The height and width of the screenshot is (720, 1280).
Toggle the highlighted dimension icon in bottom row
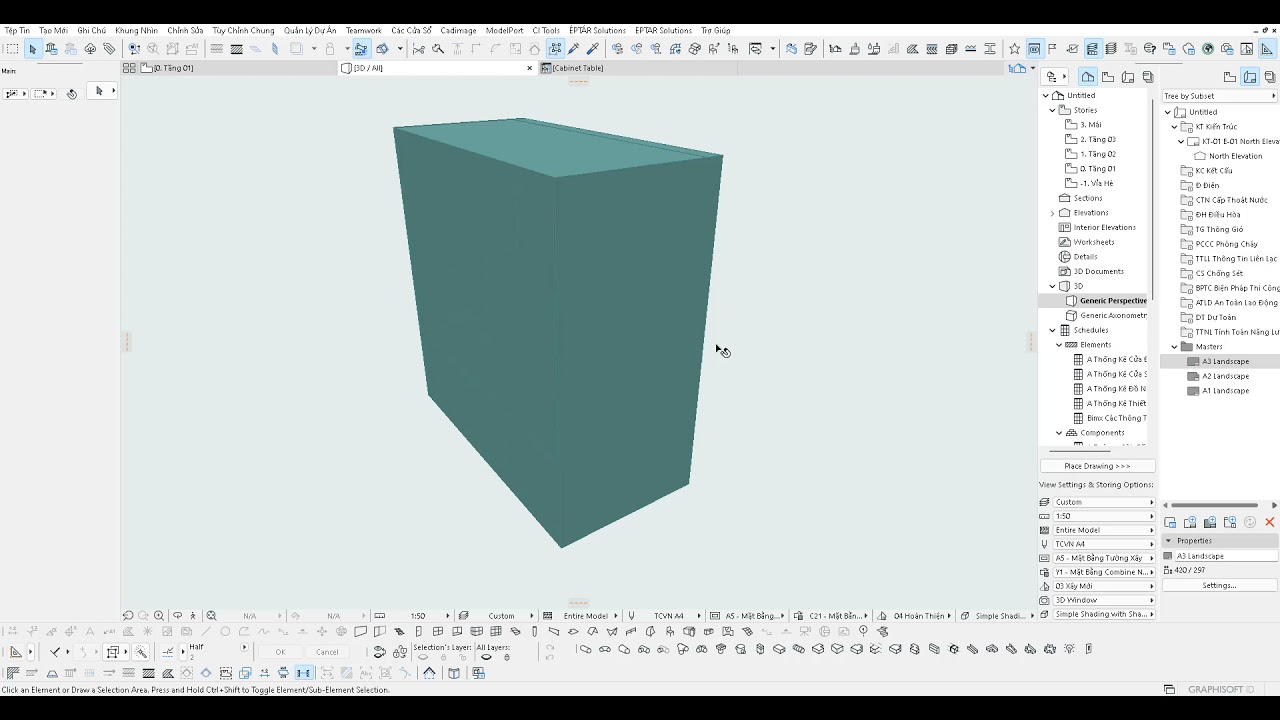coord(303,673)
